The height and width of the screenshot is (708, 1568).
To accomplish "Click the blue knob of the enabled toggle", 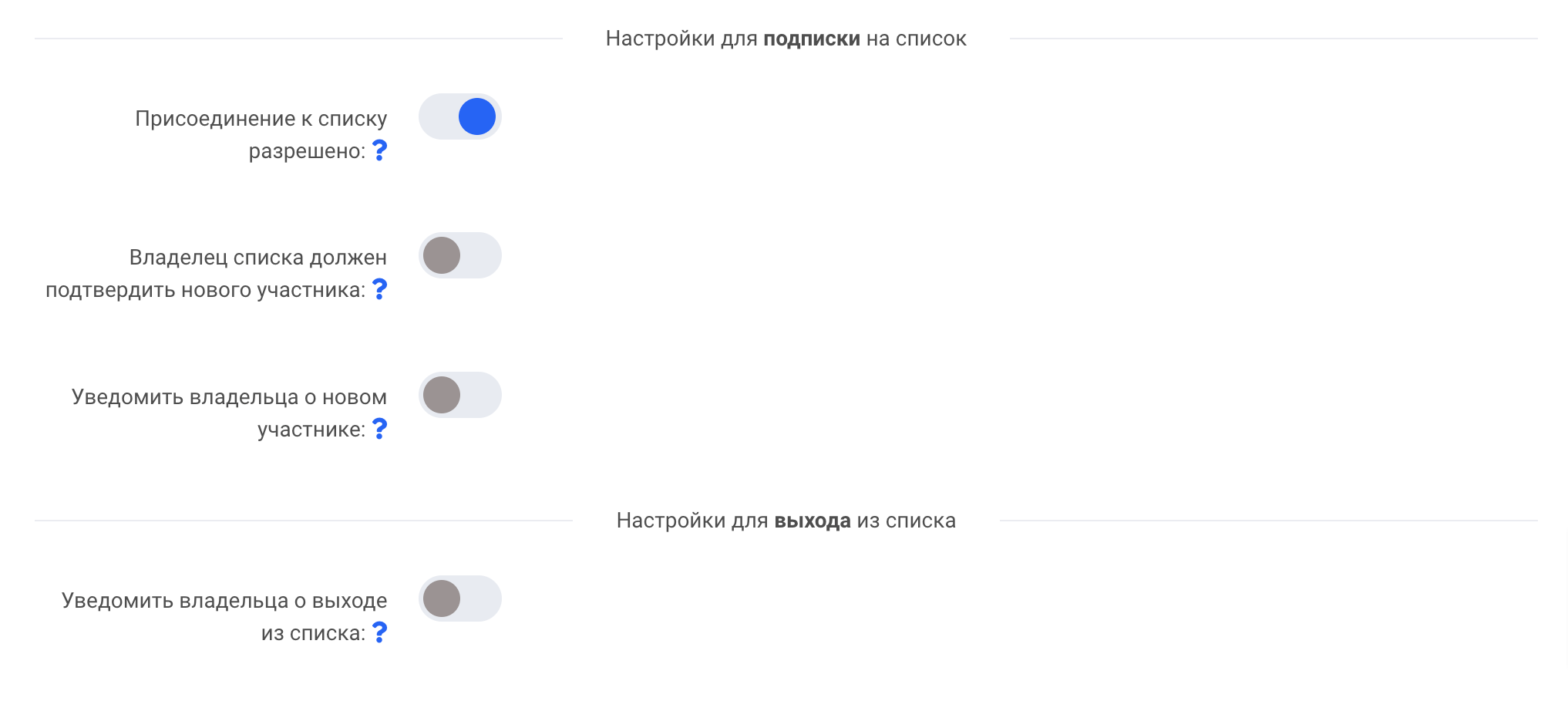I will (477, 116).
